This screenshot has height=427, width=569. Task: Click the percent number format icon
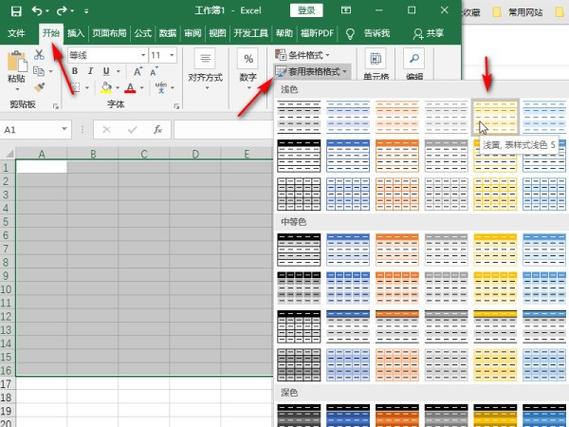(x=248, y=59)
